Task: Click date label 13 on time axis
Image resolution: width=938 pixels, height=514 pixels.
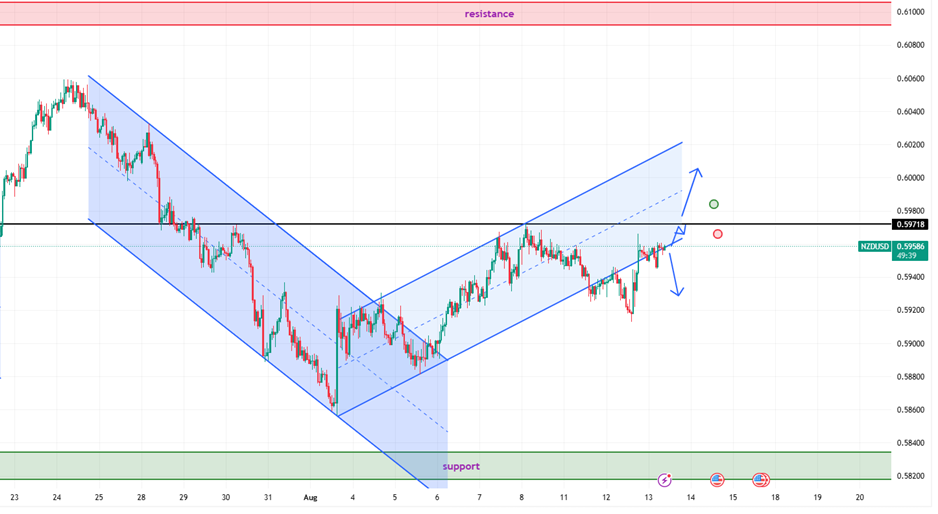Action: pyautogui.click(x=648, y=497)
